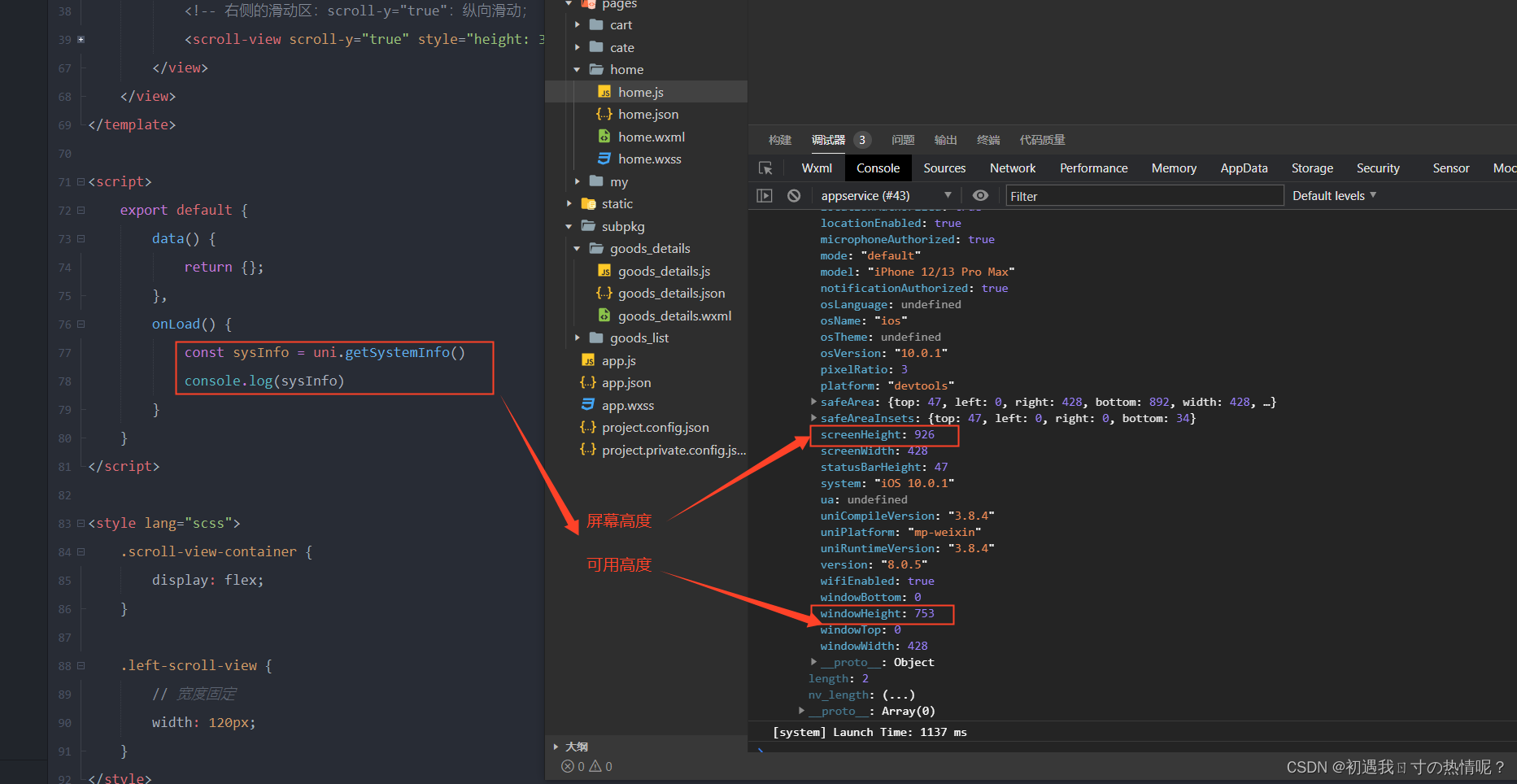
Task: Expand the safeArea object in console
Action: click(813, 402)
